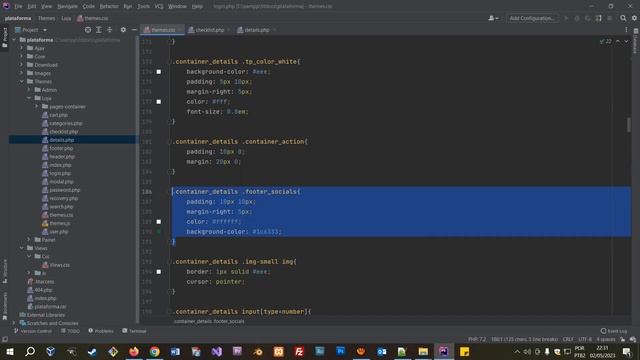Open the Problems tool window
Image resolution: width=640 pixels, height=360 pixels.
(101, 331)
